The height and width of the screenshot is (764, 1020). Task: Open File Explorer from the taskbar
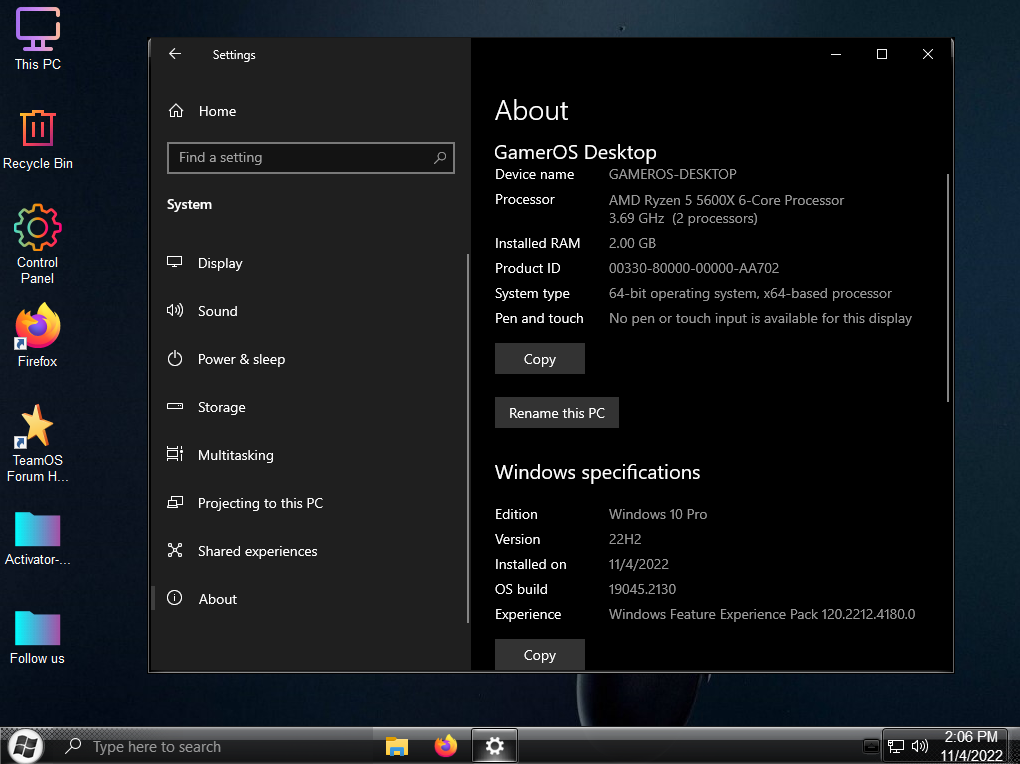click(x=397, y=746)
